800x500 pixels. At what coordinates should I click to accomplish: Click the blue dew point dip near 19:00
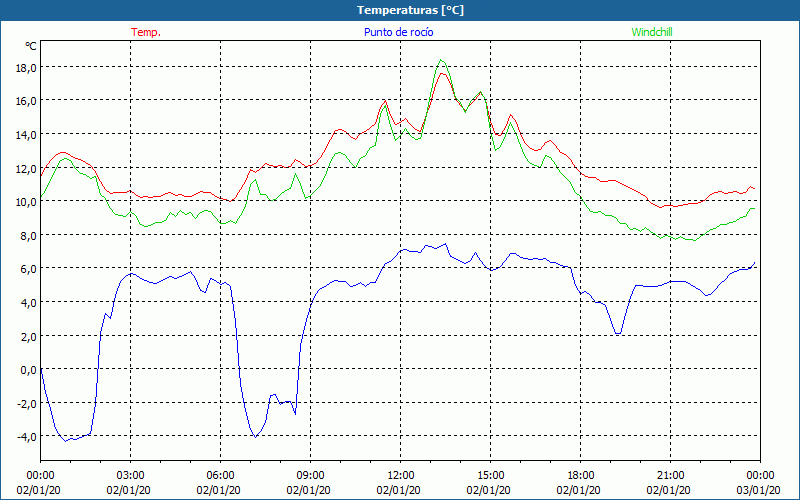618,334
